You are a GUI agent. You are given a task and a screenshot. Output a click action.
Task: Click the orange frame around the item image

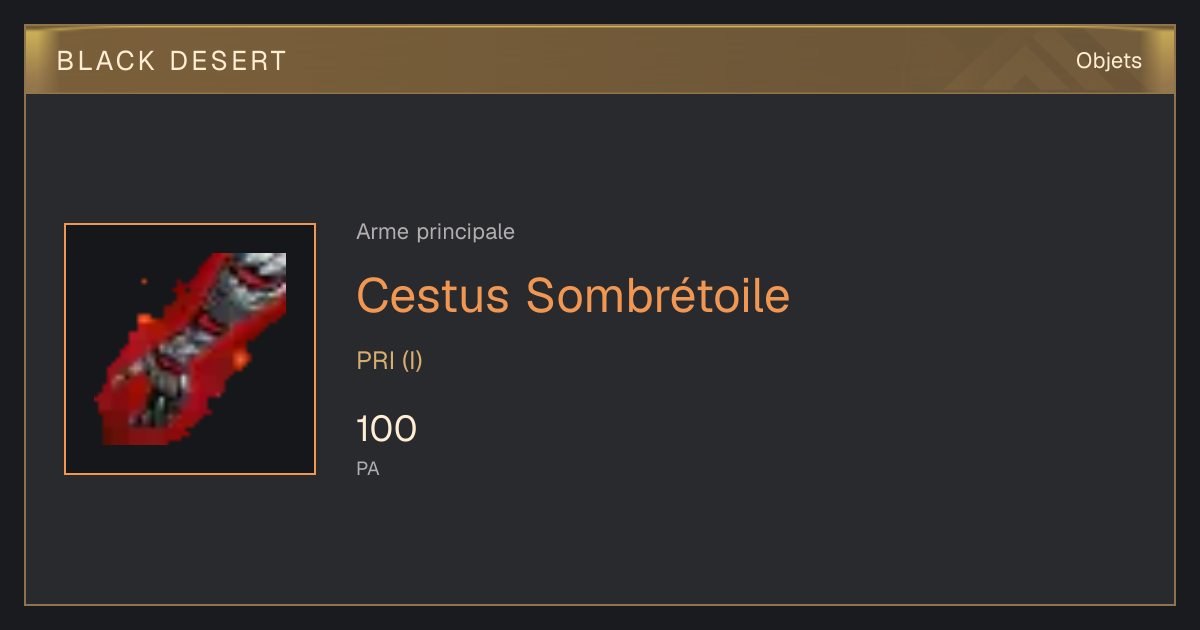pos(190,349)
